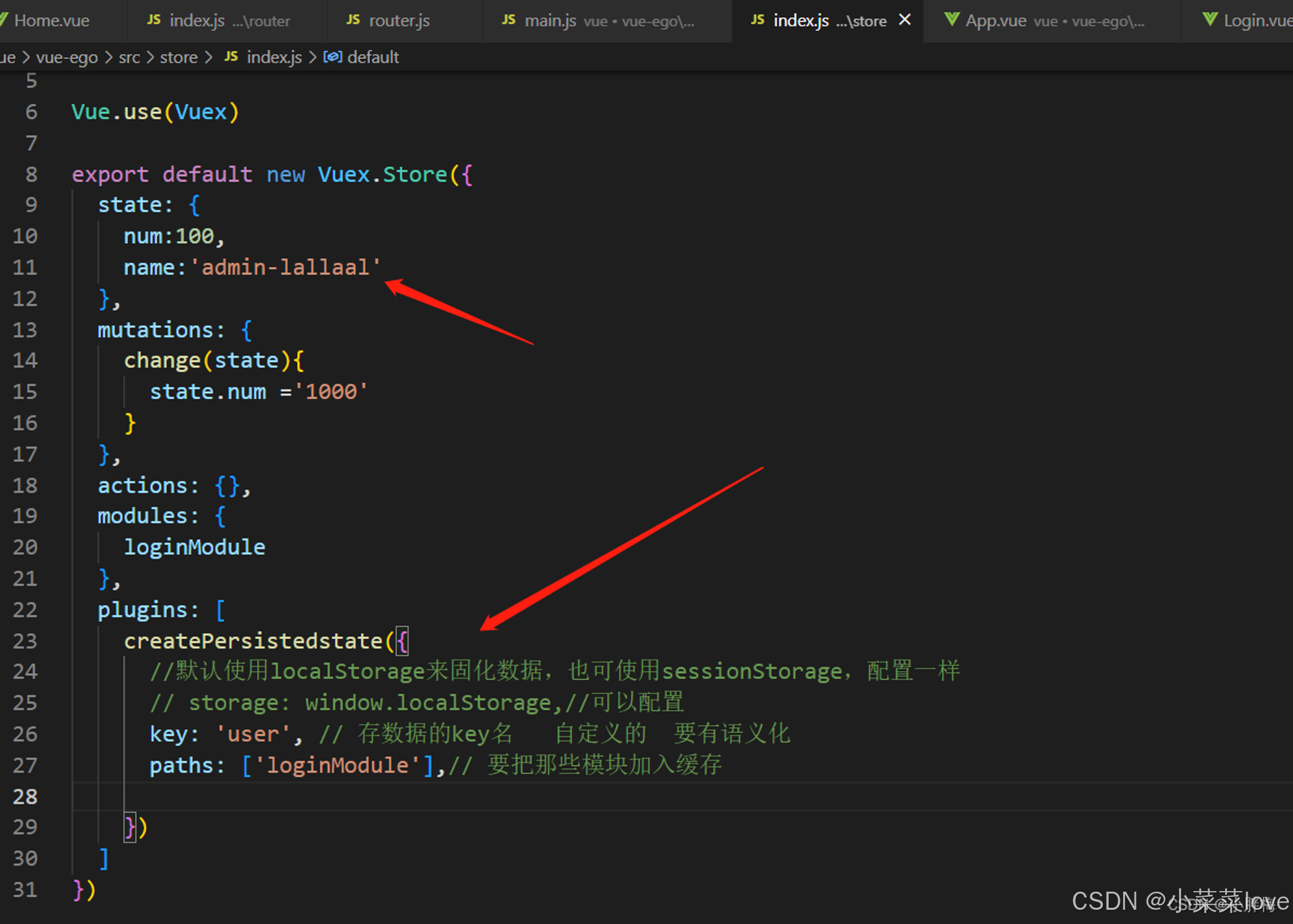Switch to the router.js tab

pyautogui.click(x=399, y=21)
